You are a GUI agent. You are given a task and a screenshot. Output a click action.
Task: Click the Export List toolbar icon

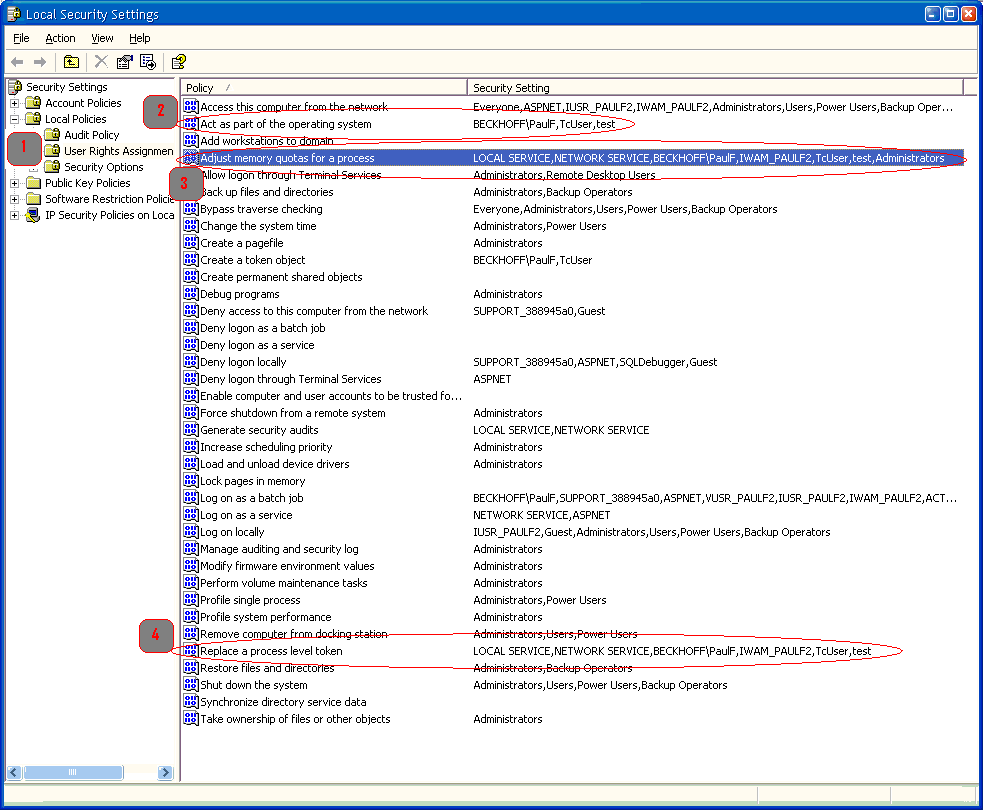coord(147,62)
